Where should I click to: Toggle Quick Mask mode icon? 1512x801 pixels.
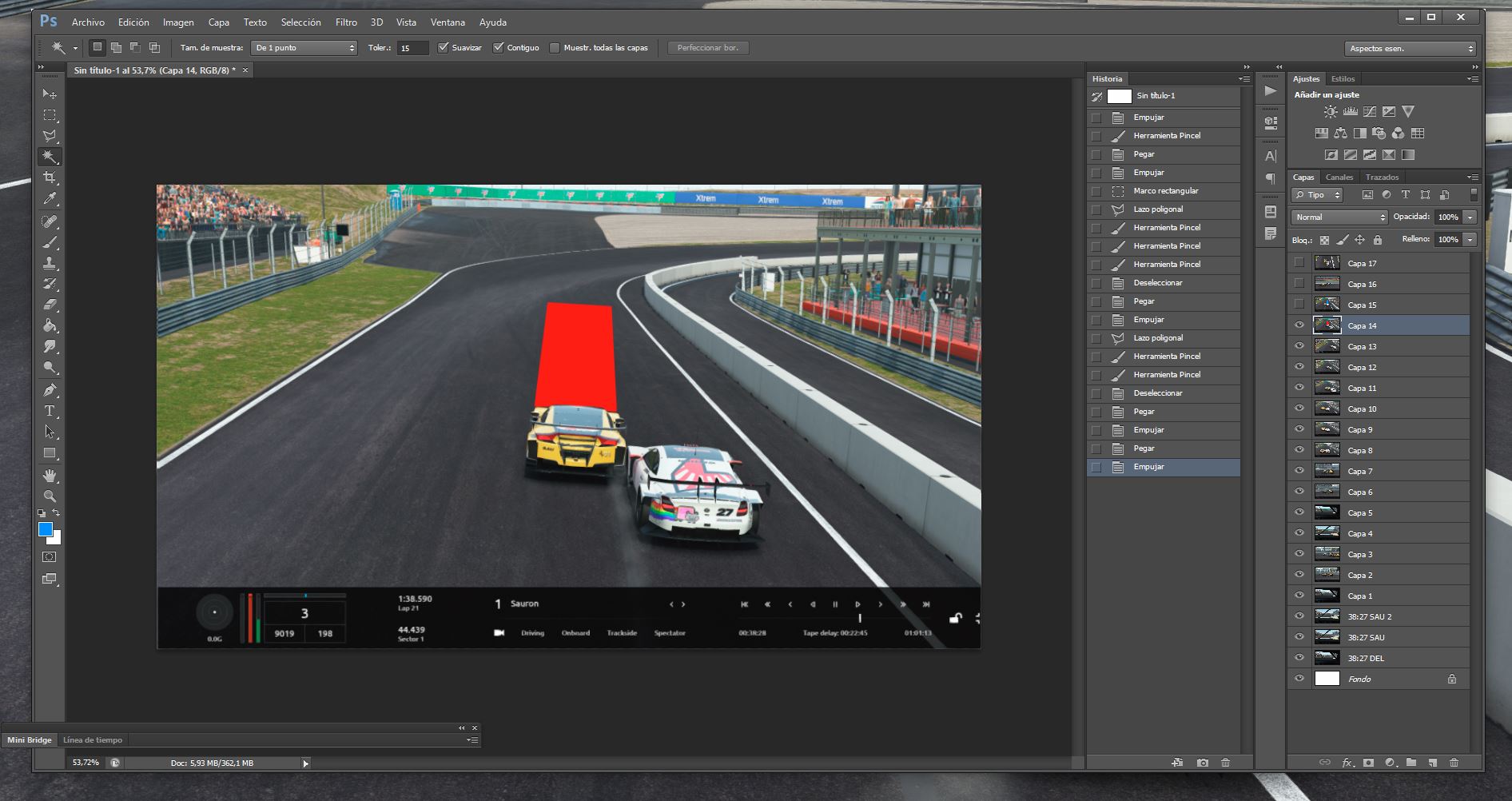click(50, 557)
